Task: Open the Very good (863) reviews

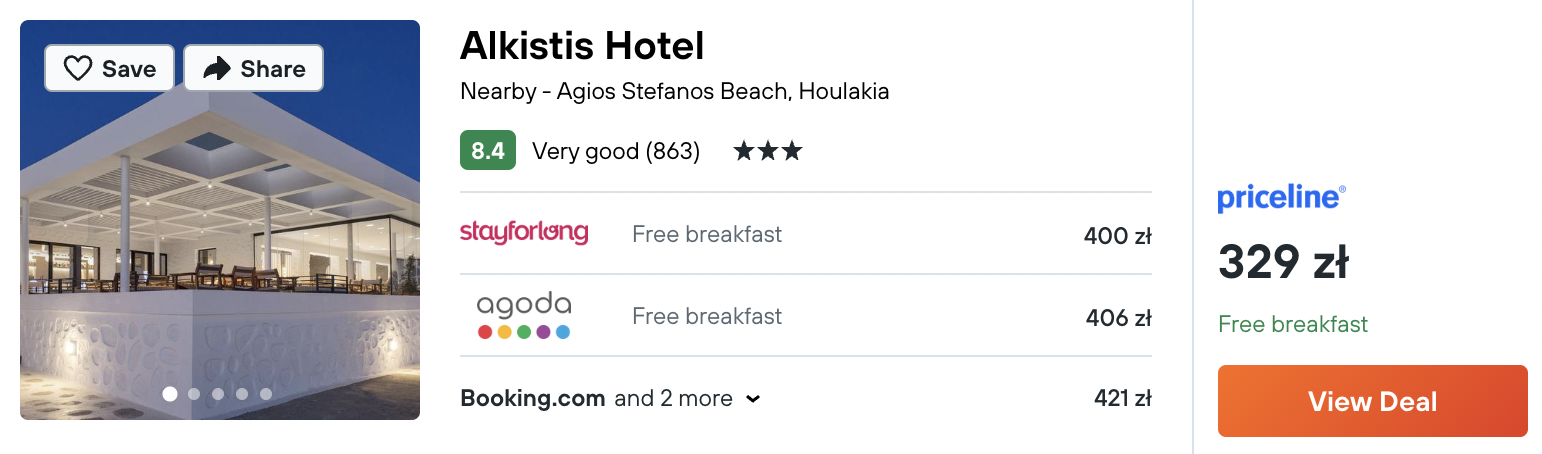Action: (615, 151)
